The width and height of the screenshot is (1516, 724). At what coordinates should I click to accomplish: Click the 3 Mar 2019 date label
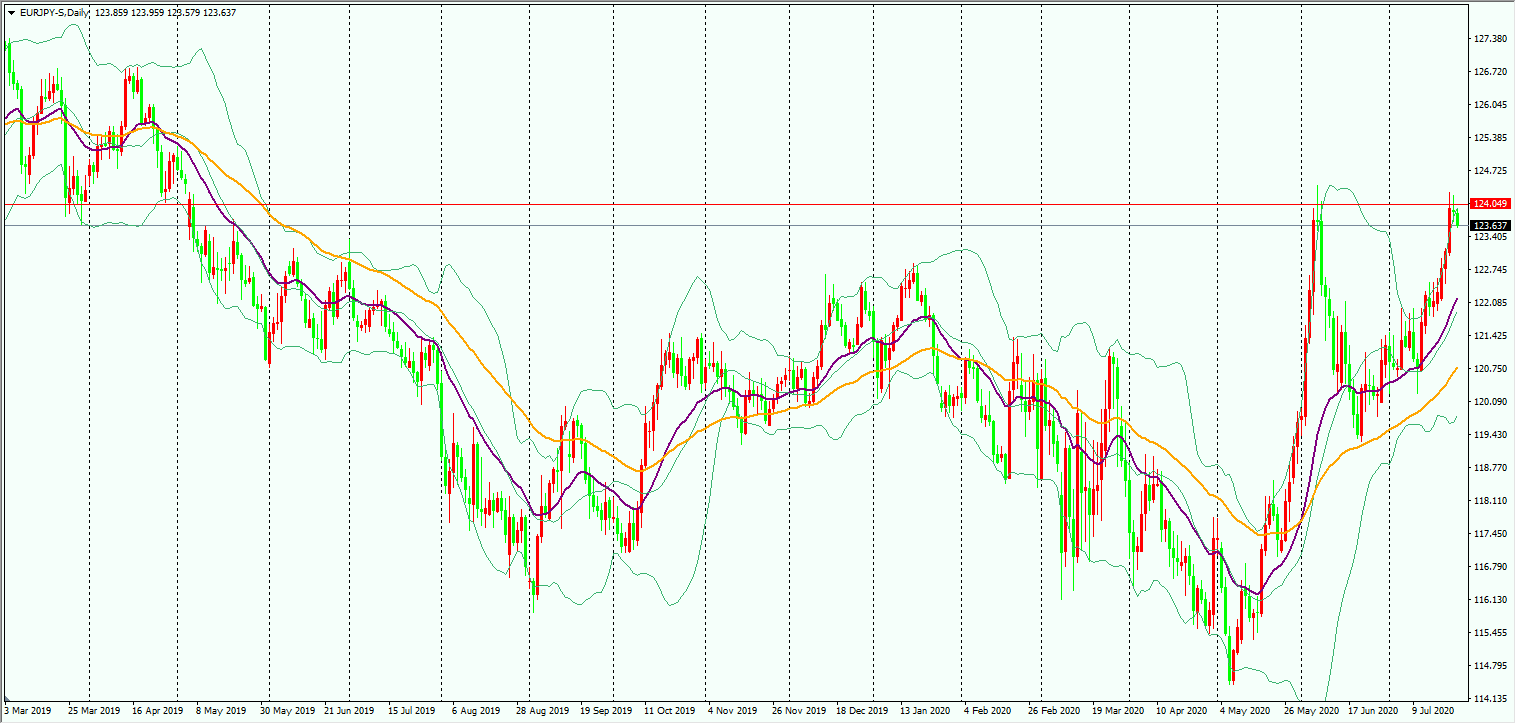point(27,711)
